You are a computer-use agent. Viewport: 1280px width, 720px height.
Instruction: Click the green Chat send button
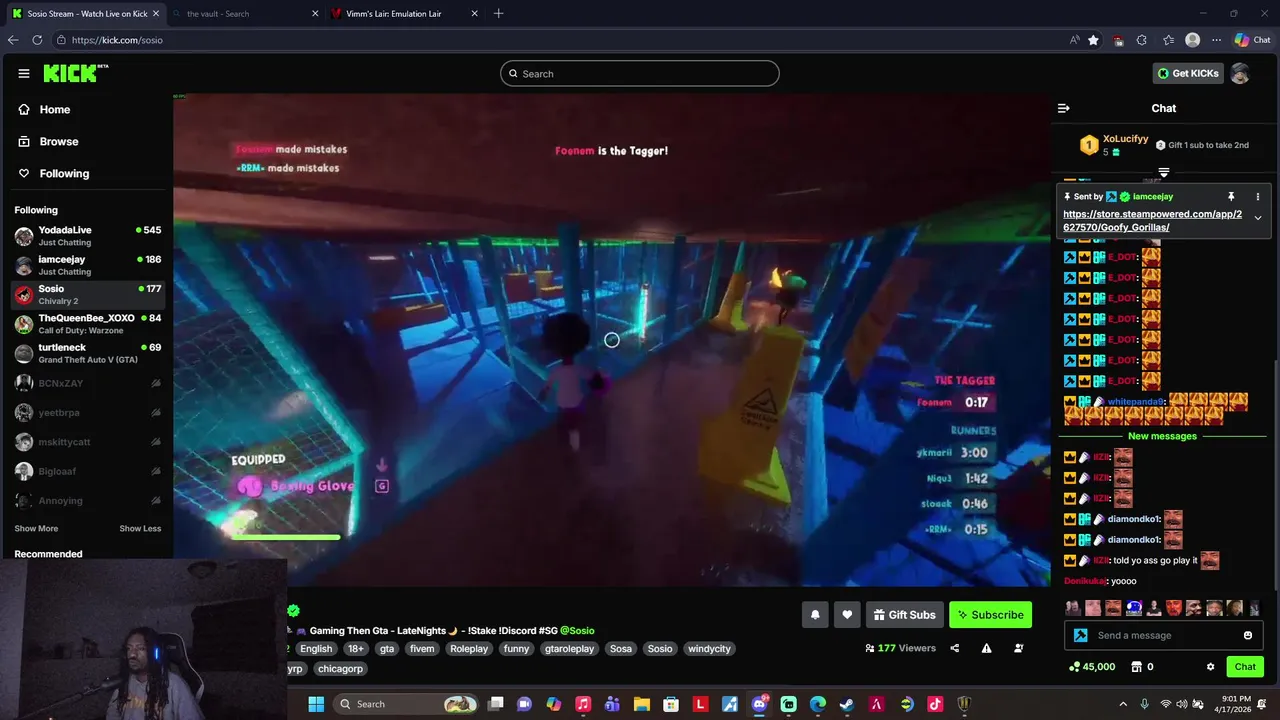pyautogui.click(x=1245, y=667)
